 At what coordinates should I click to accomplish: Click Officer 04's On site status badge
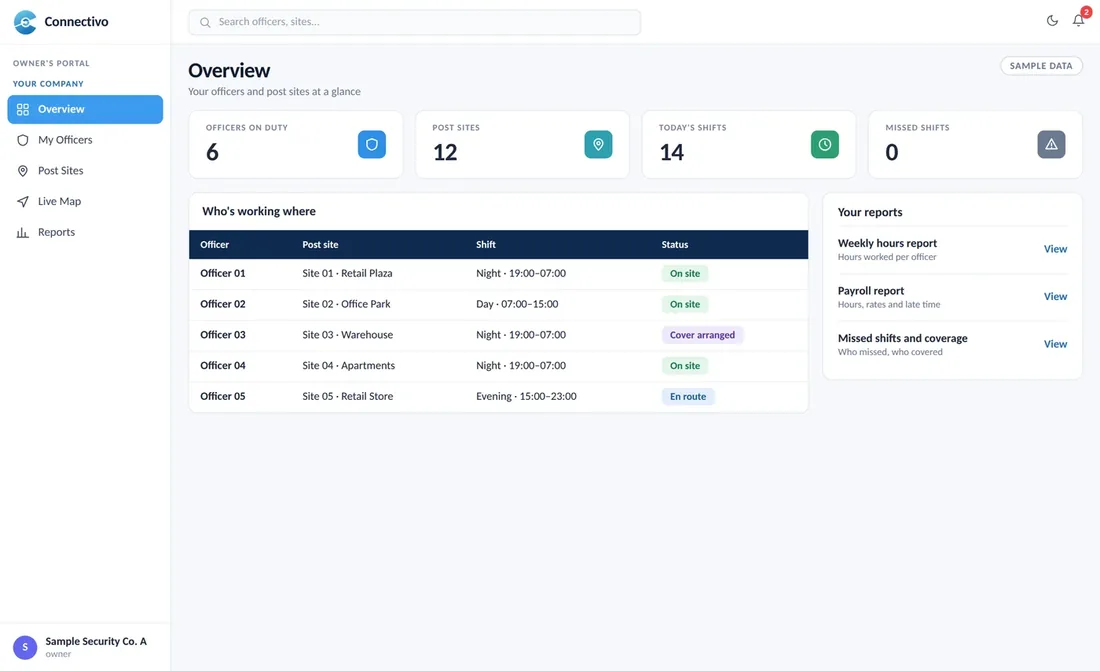[x=685, y=366]
